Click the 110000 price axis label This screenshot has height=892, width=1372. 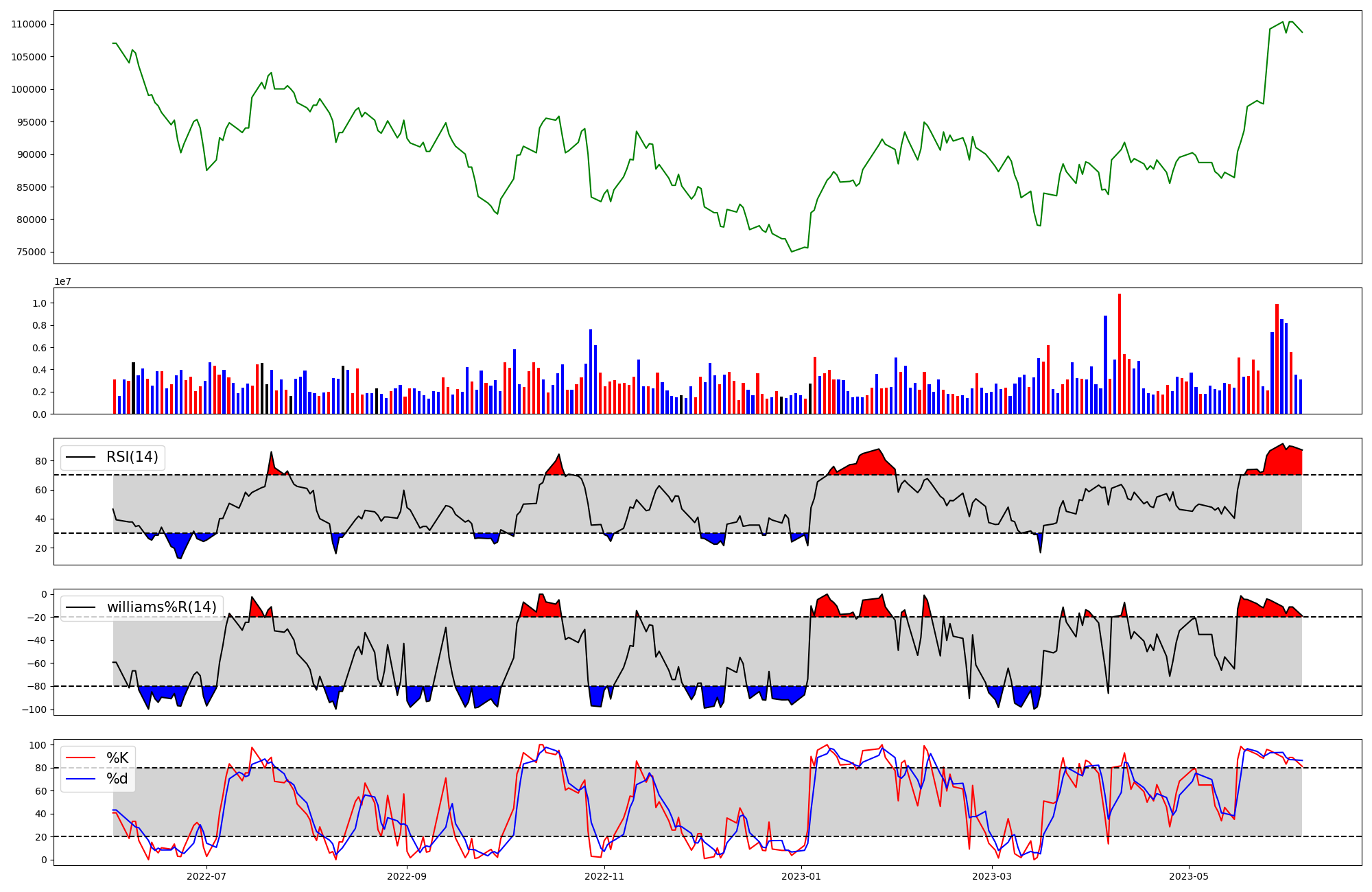29,24
